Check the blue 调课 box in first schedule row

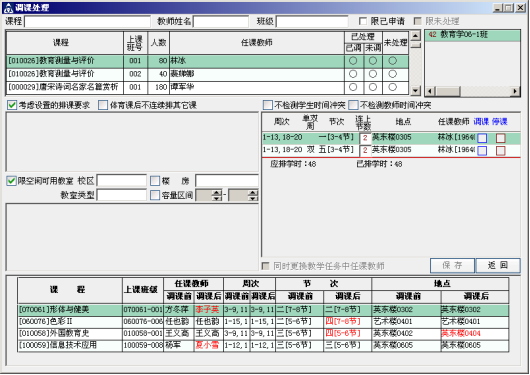(x=482, y=138)
